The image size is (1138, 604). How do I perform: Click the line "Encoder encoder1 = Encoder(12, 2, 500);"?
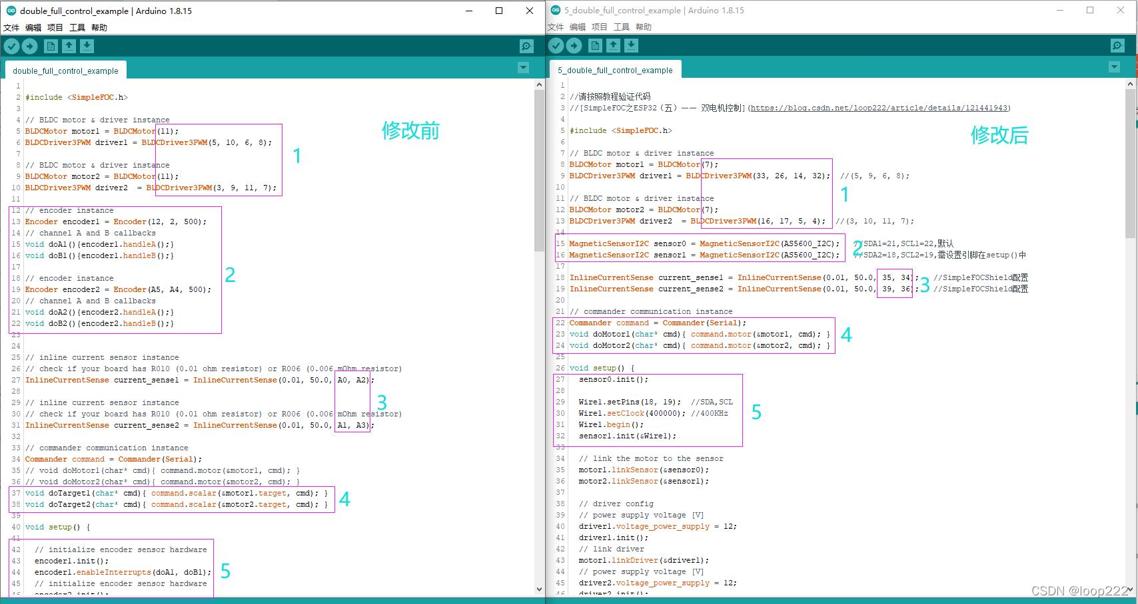116,221
